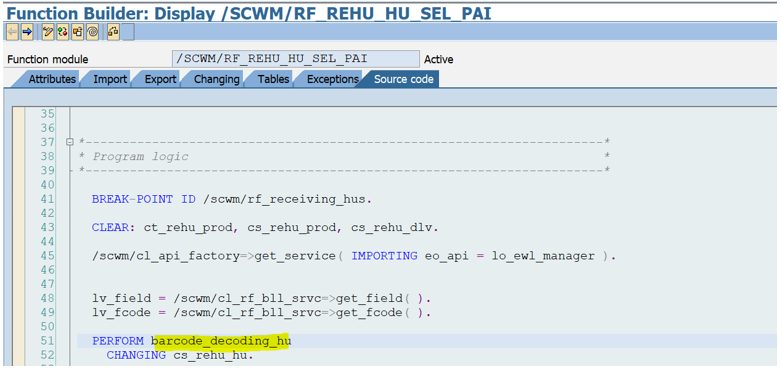Select the Source code tab

pyautogui.click(x=404, y=79)
